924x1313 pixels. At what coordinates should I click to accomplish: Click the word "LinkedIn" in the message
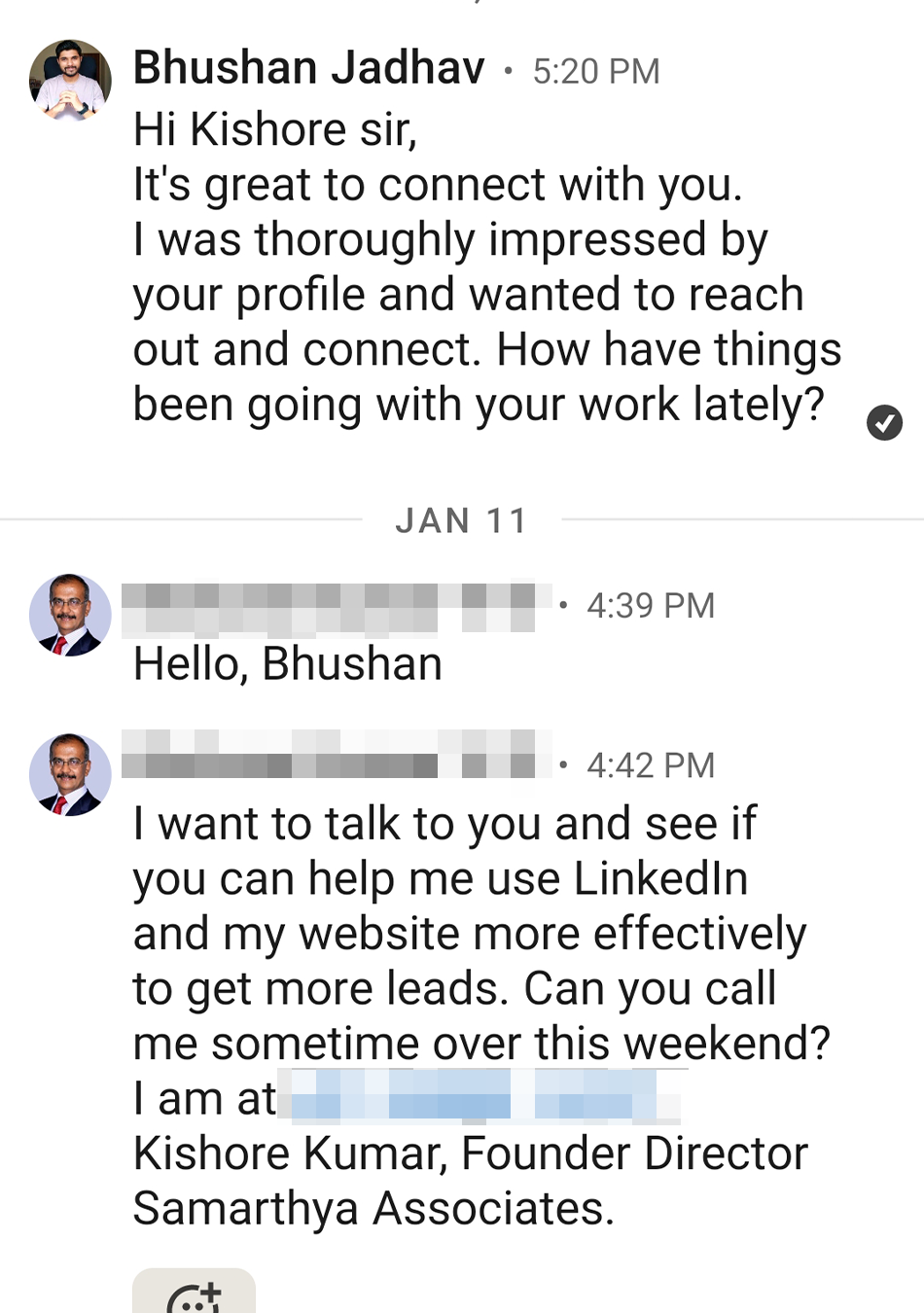(x=660, y=879)
